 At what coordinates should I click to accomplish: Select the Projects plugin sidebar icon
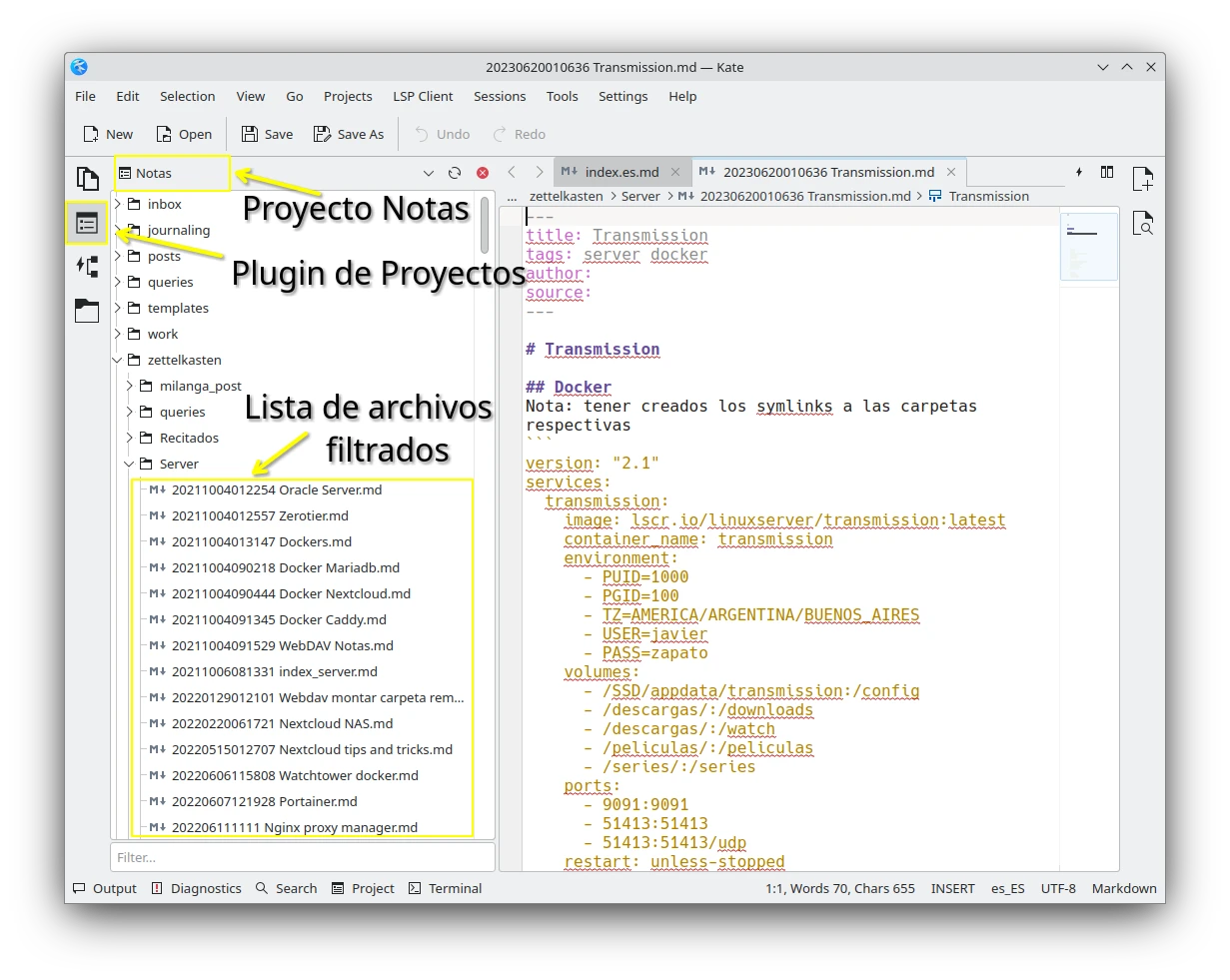[88, 224]
